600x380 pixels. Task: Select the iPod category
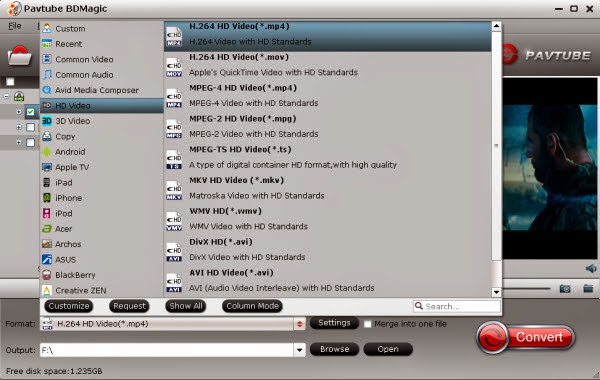(102, 213)
